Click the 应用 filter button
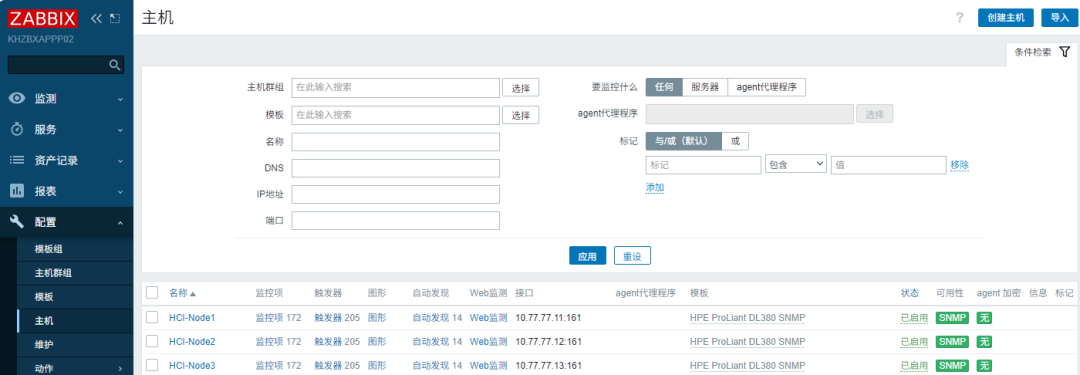The height and width of the screenshot is (375, 1080). [x=588, y=256]
